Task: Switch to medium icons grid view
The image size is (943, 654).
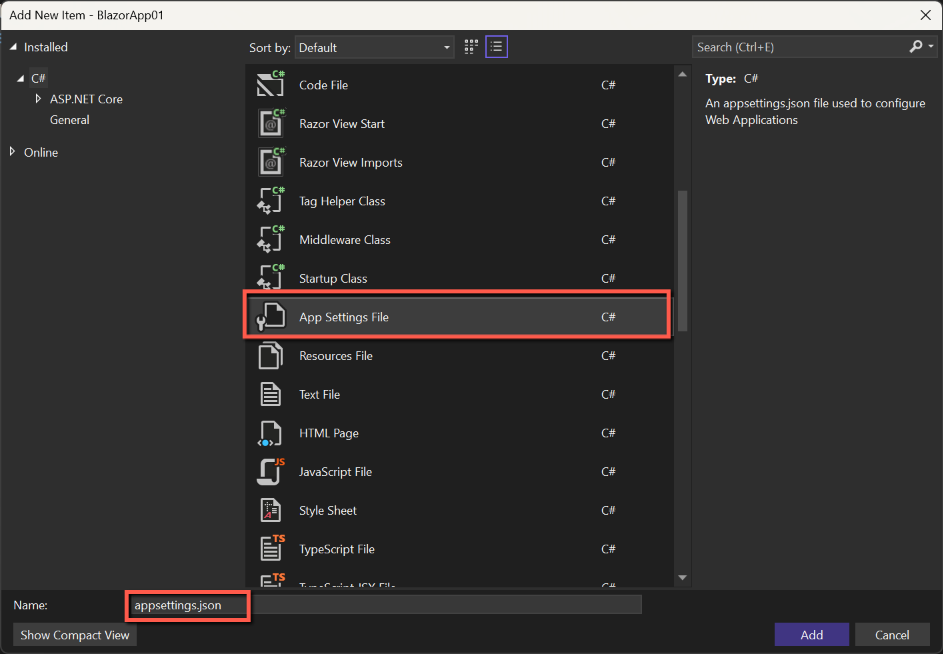Action: tap(472, 47)
